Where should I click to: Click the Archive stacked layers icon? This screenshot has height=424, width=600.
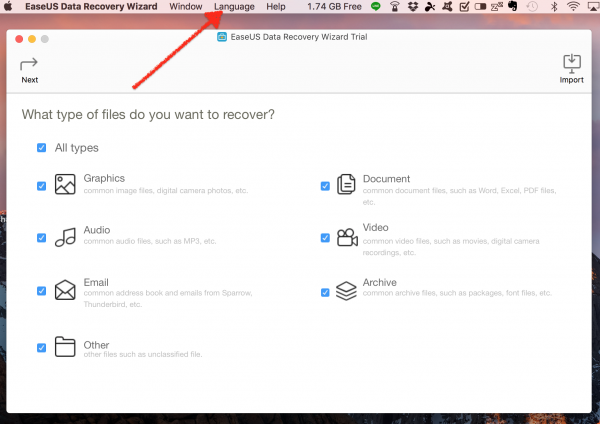(346, 291)
